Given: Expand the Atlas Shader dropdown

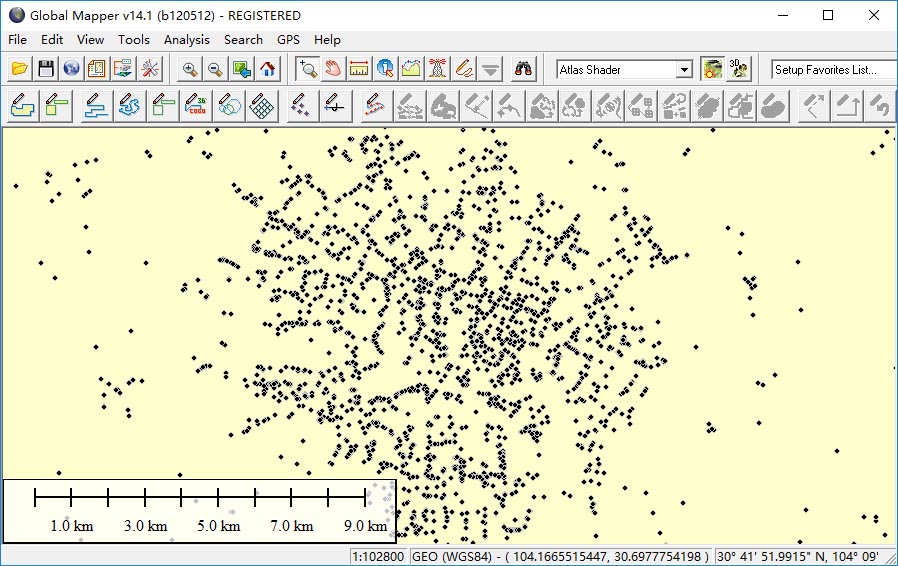Looking at the screenshot, I should click(684, 70).
